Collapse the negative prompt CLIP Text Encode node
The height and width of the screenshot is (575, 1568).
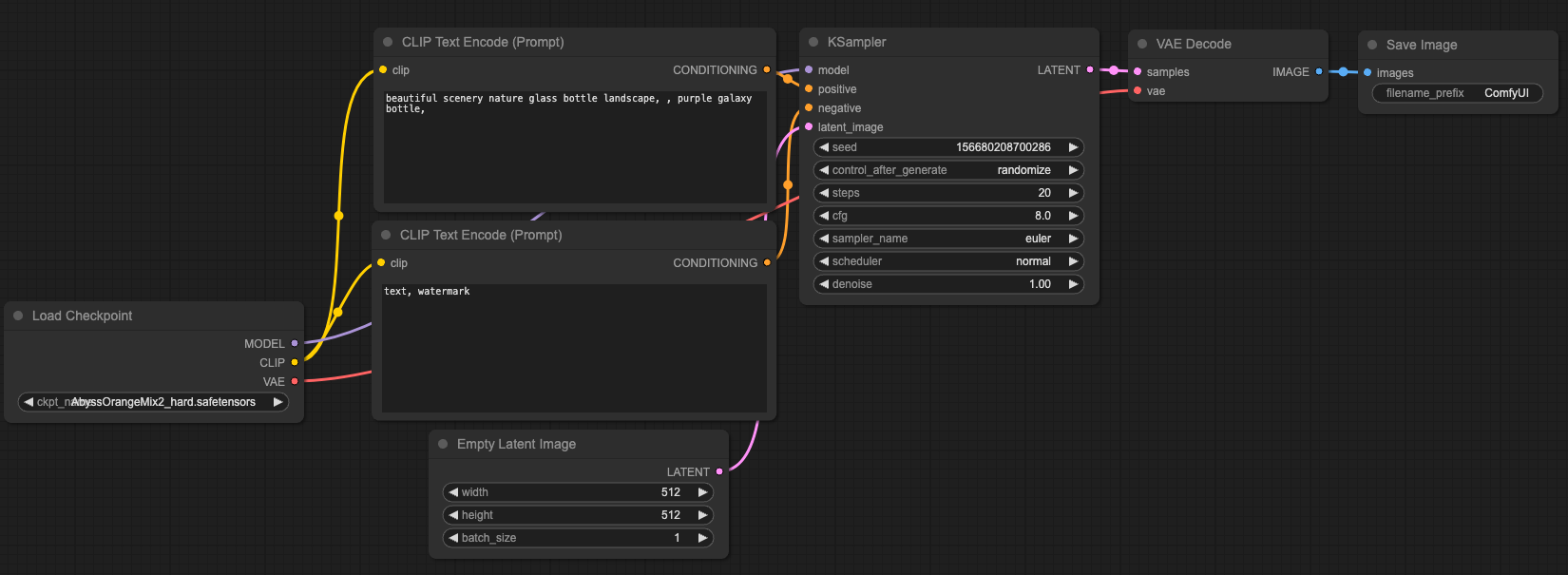coord(386,235)
